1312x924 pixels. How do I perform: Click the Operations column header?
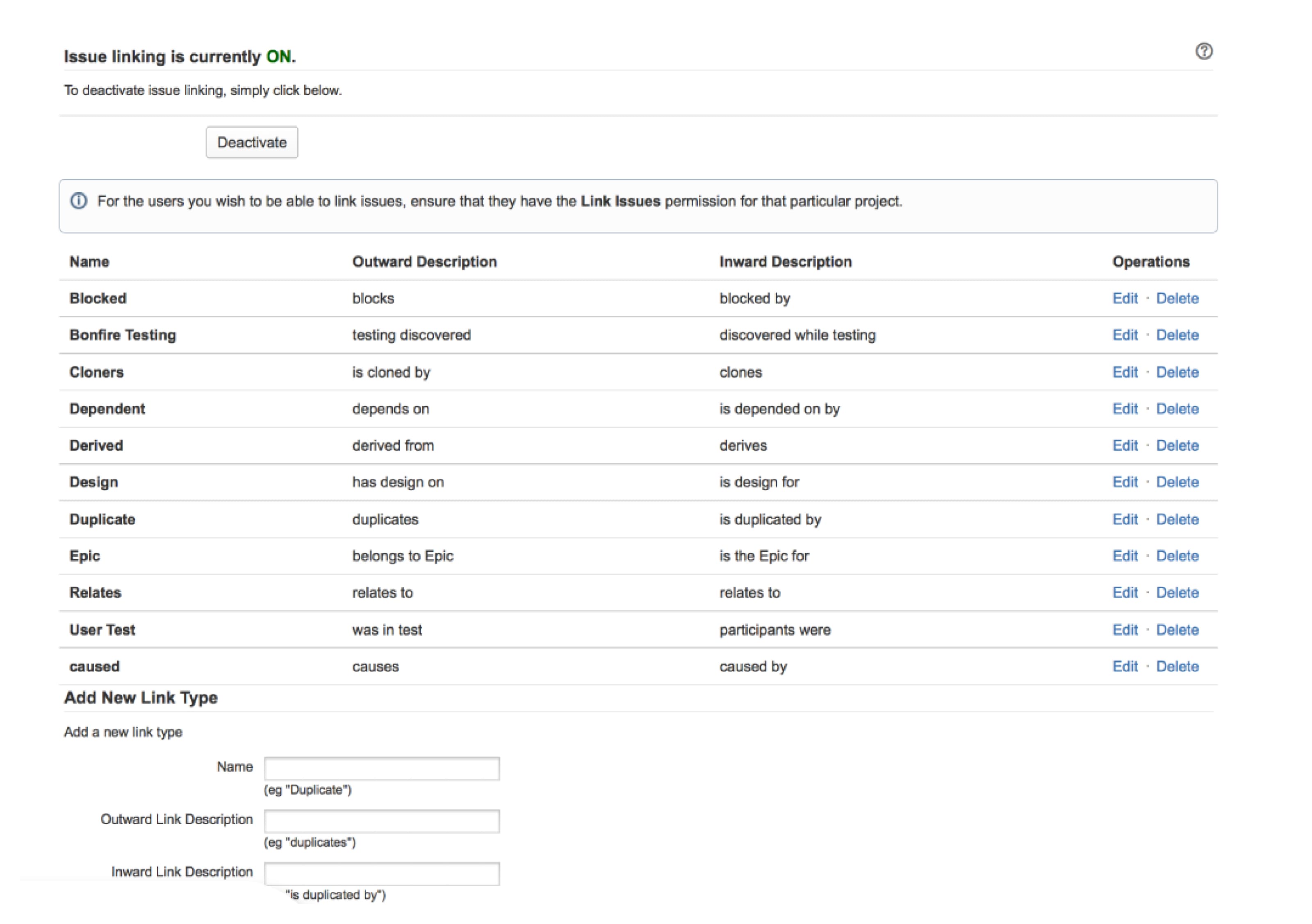(x=1151, y=262)
